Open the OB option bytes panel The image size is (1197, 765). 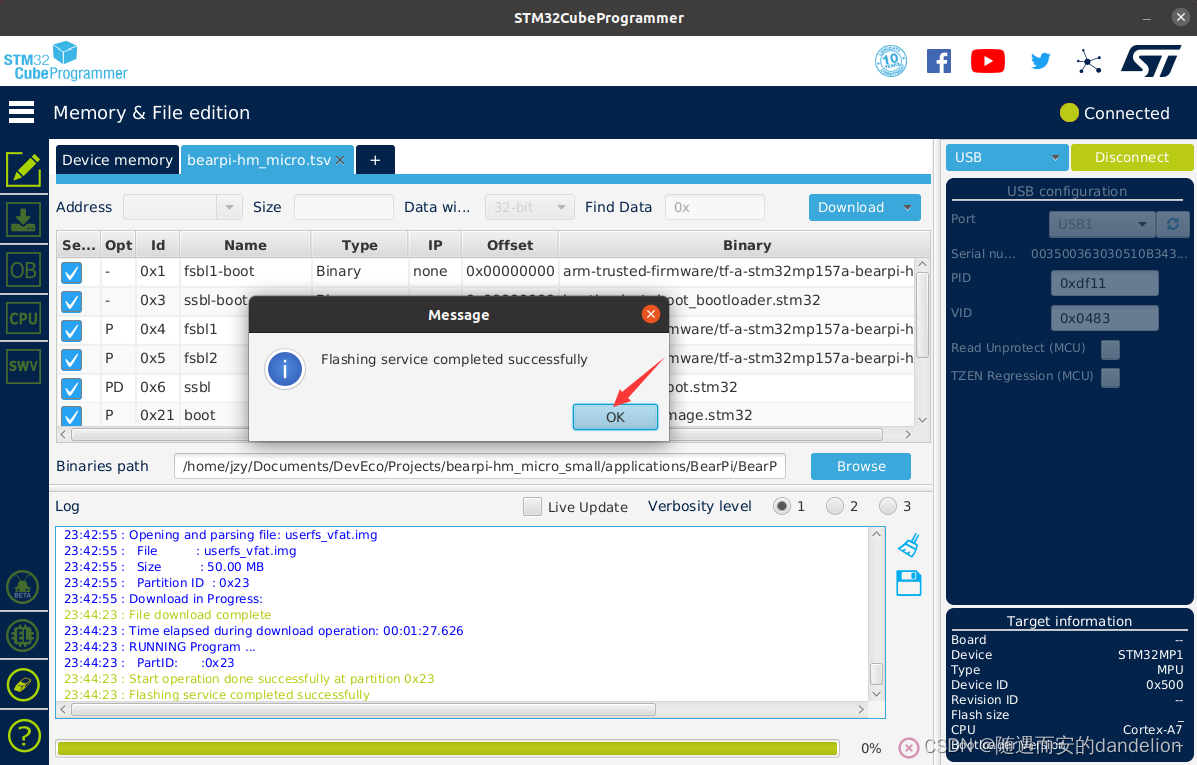(24, 270)
